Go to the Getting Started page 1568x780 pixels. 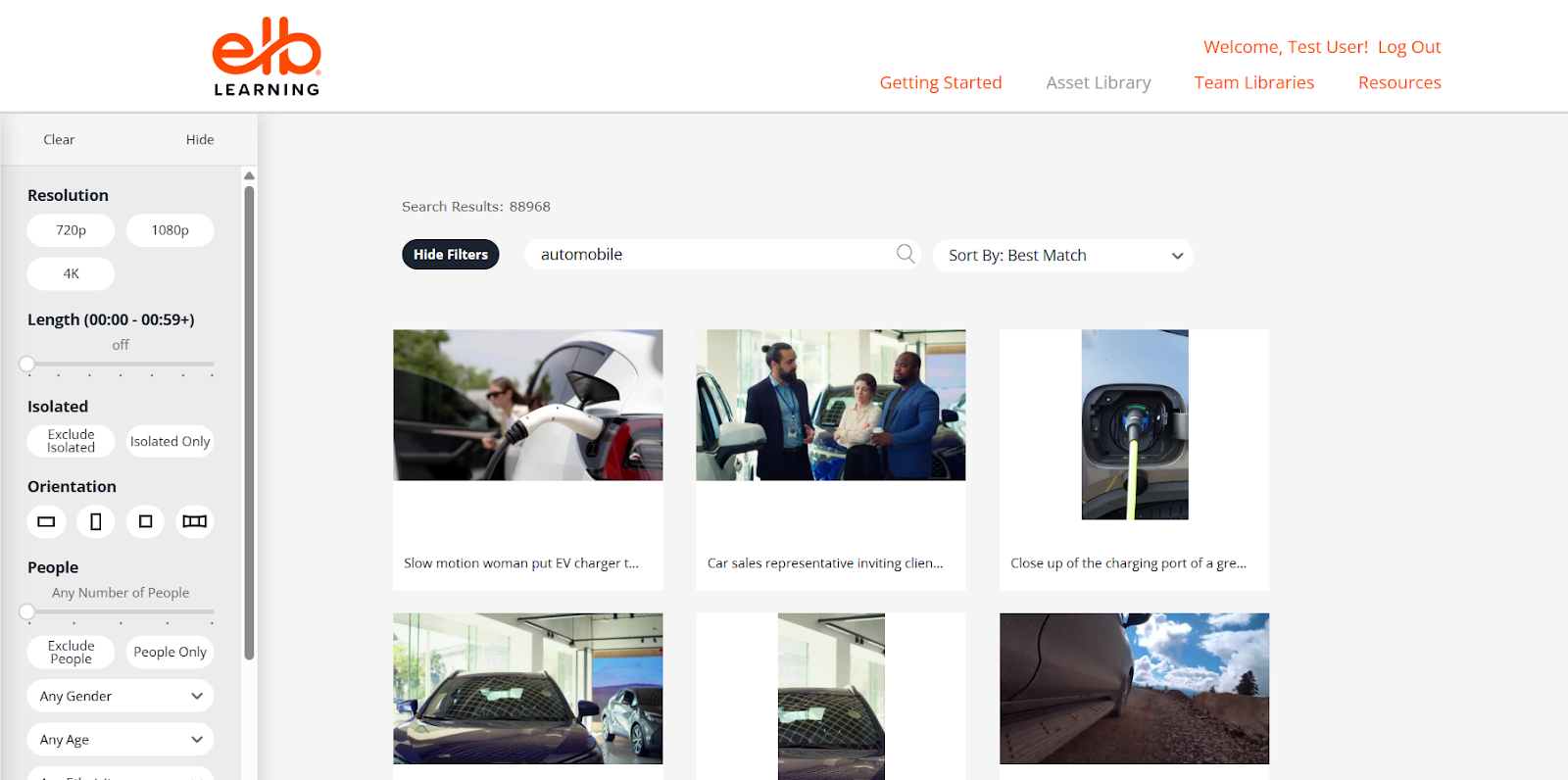coord(940,83)
